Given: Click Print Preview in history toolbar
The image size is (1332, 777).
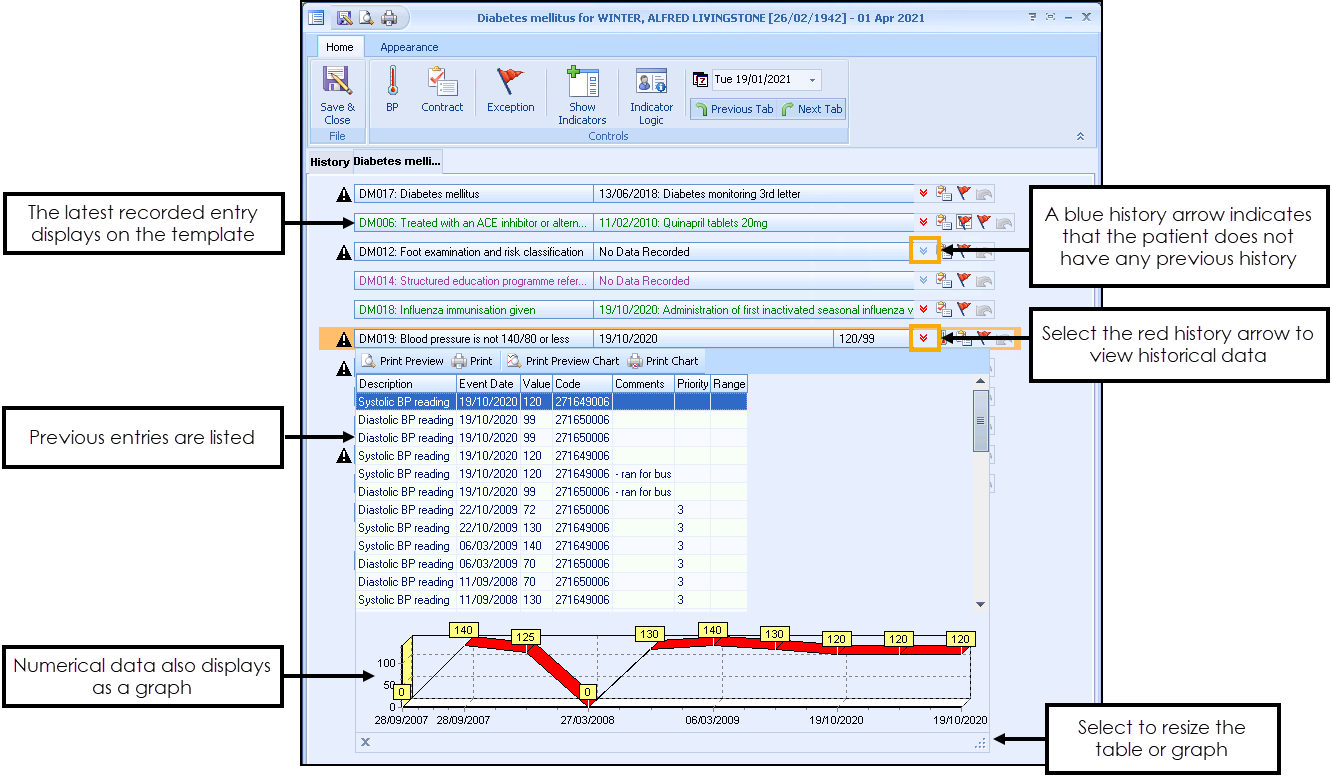Looking at the screenshot, I should click(x=402, y=361).
